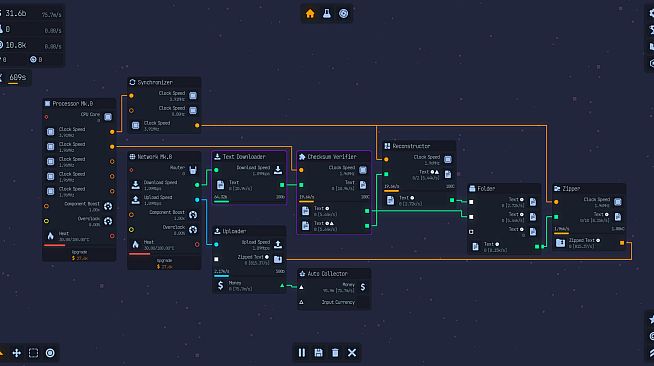Click Uploader's white Zipped Text input port
This screenshot has height=366, width=654.
click(216, 259)
